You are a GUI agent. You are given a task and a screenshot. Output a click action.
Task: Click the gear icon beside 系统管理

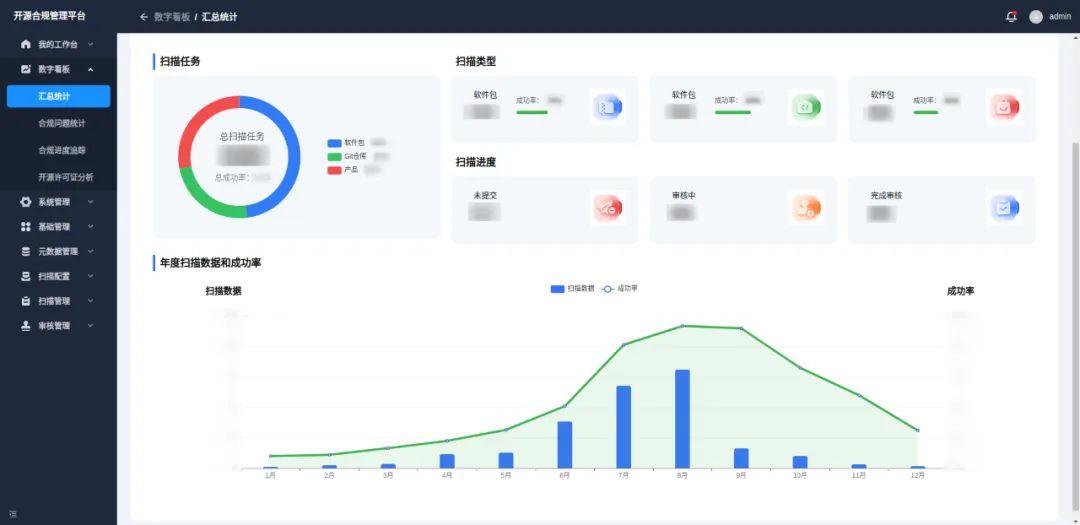(26, 202)
